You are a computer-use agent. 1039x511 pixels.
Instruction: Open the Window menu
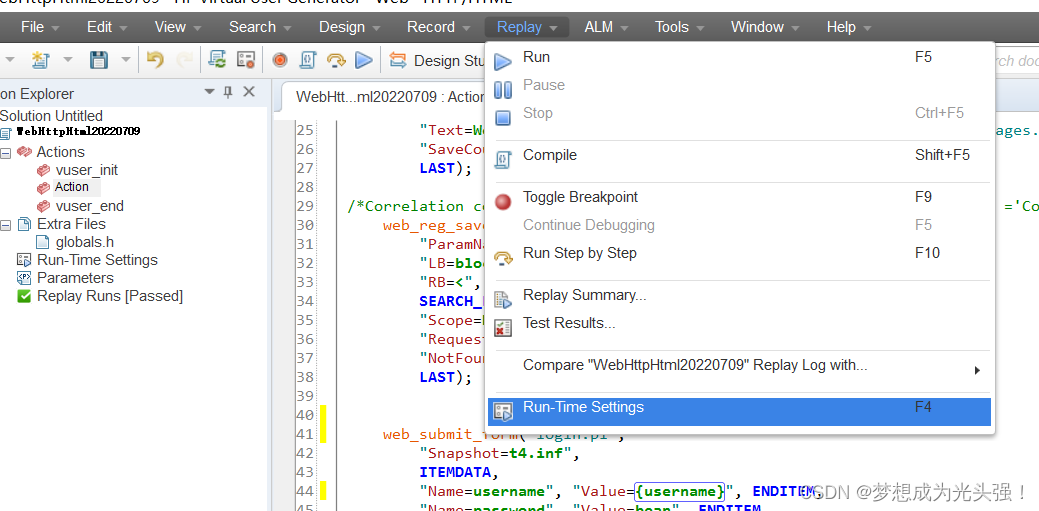[x=765, y=27]
